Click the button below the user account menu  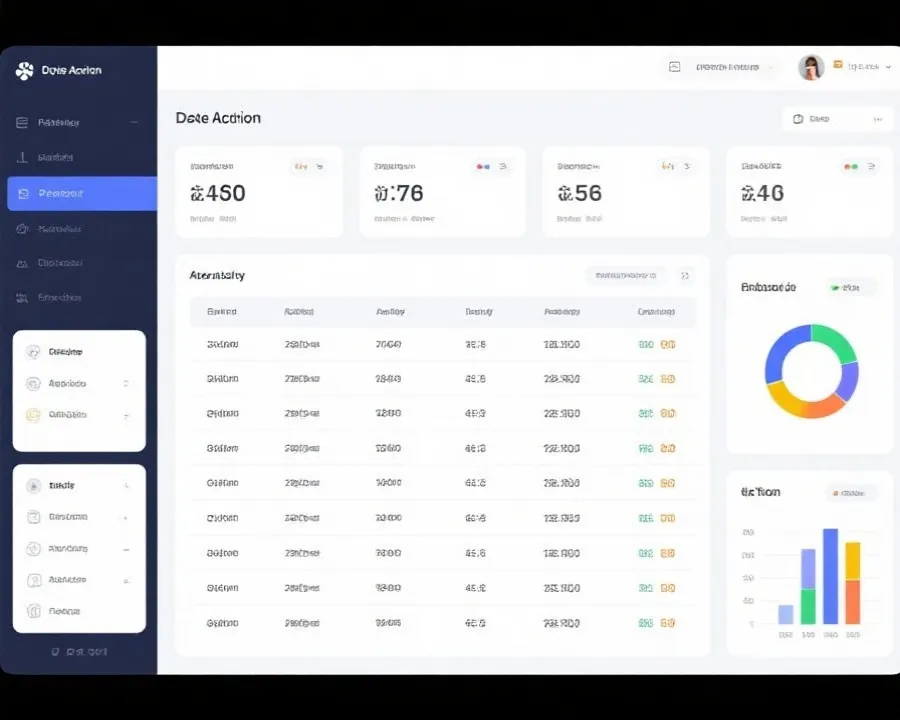[837, 119]
